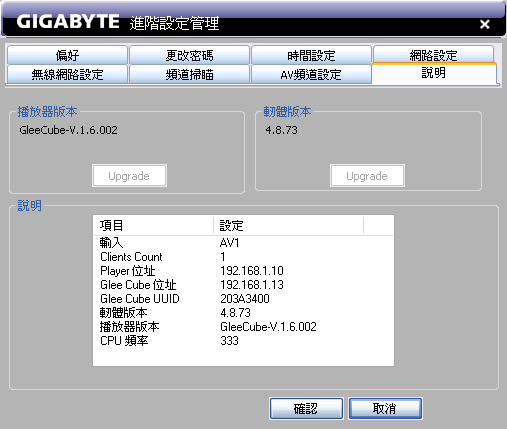Screen dimensions: 507x429
Task: Click the 192.168.1.10 address value
Action: coord(252,271)
